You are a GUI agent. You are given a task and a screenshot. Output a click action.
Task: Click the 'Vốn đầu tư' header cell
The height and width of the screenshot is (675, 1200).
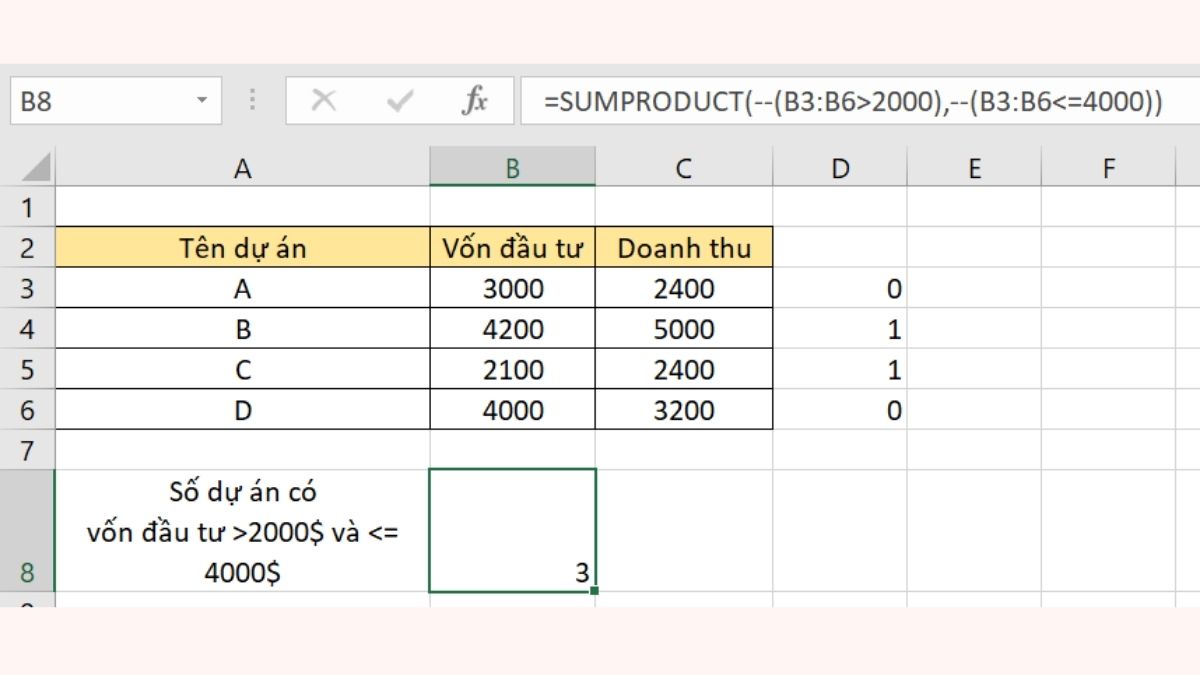pyautogui.click(x=512, y=248)
